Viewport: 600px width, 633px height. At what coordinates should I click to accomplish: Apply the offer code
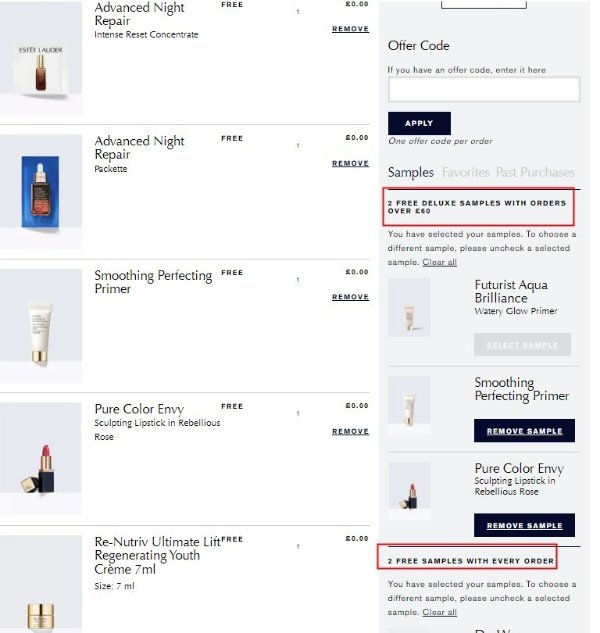[x=419, y=123]
